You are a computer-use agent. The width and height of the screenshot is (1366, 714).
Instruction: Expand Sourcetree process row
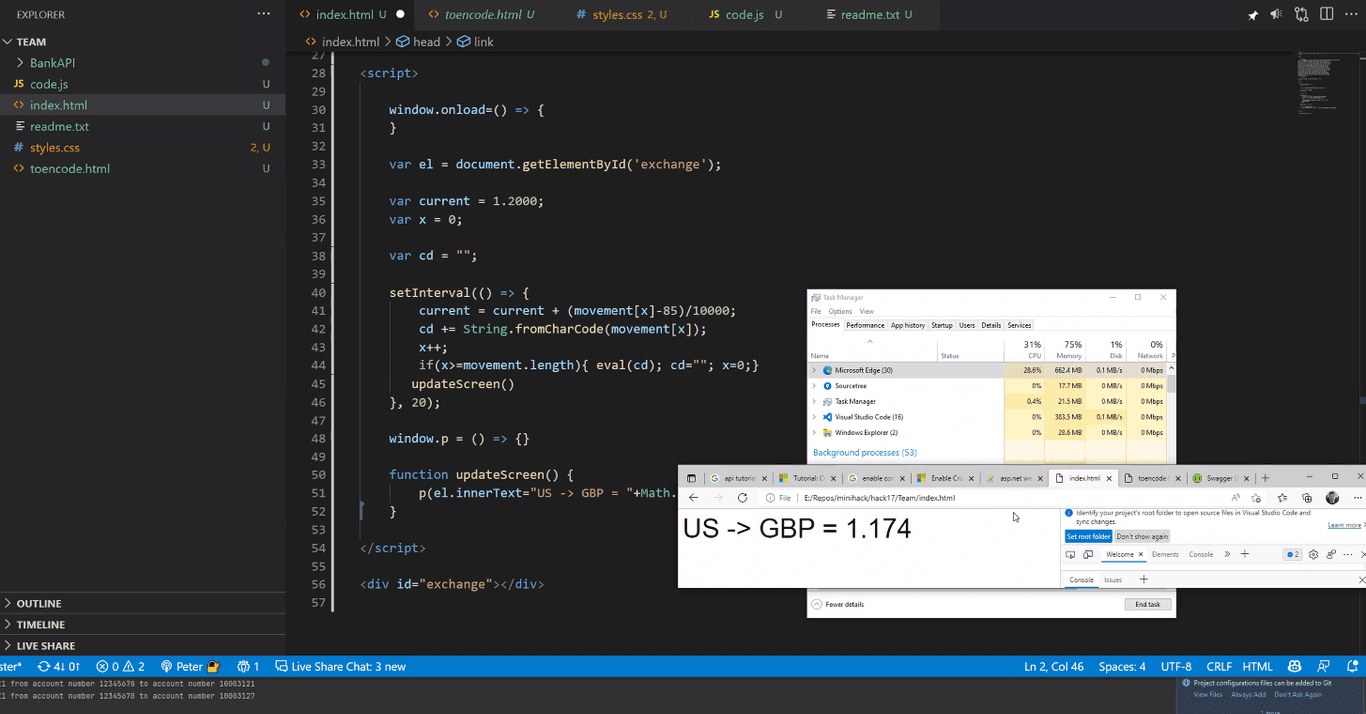[x=814, y=386]
